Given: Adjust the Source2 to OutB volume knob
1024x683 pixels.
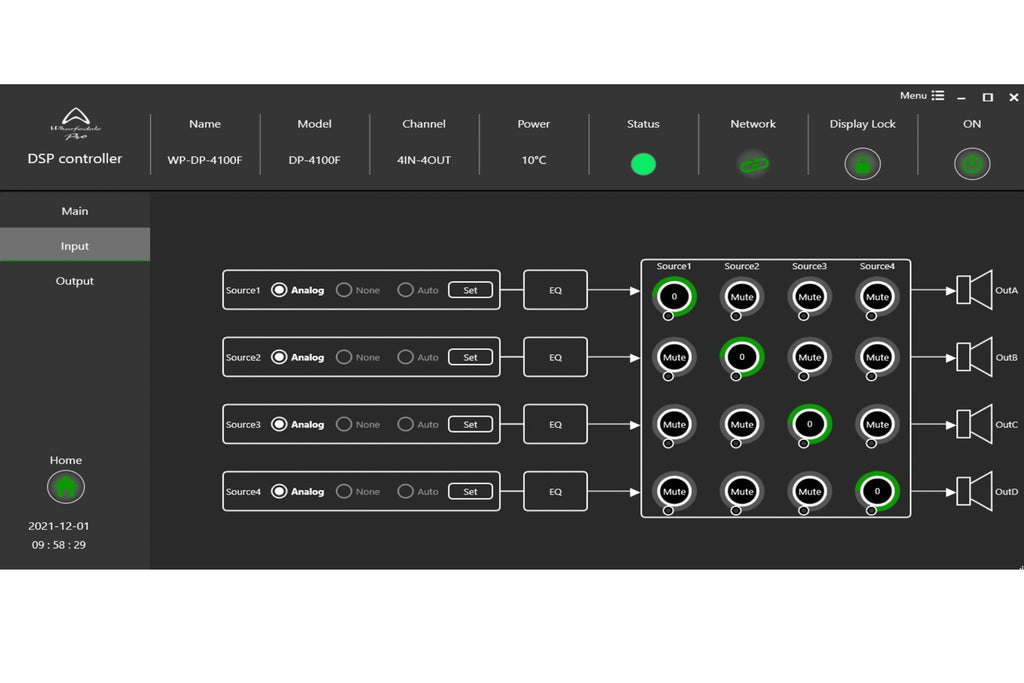Looking at the screenshot, I should (742, 357).
